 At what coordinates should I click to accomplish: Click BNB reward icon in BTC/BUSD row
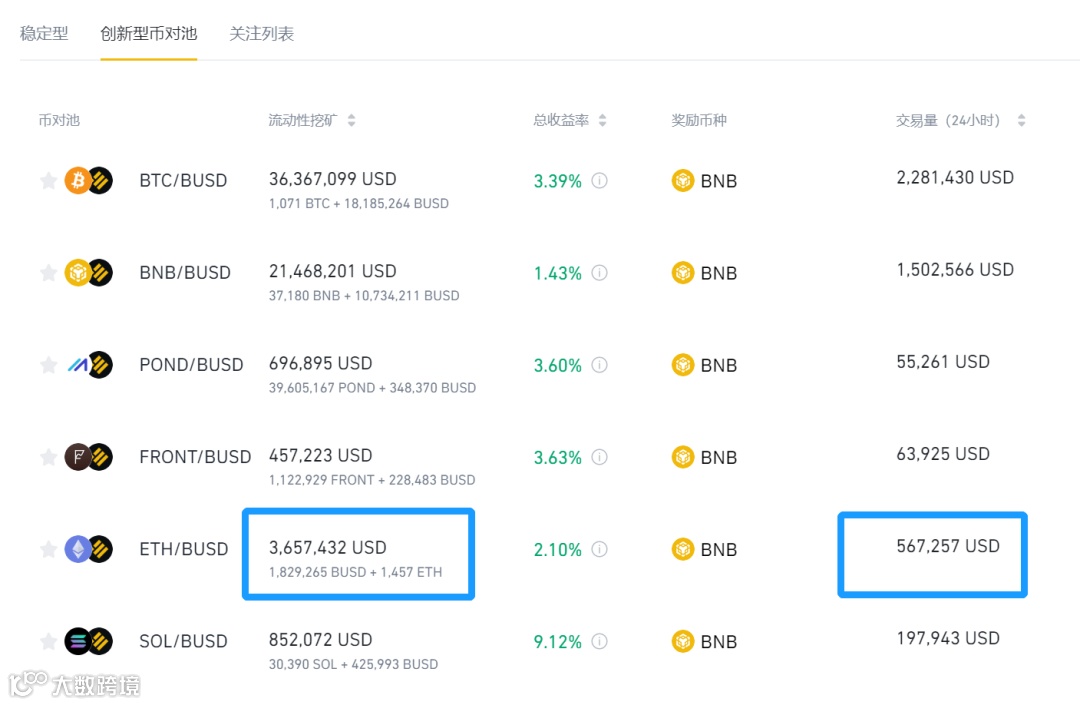(x=683, y=180)
